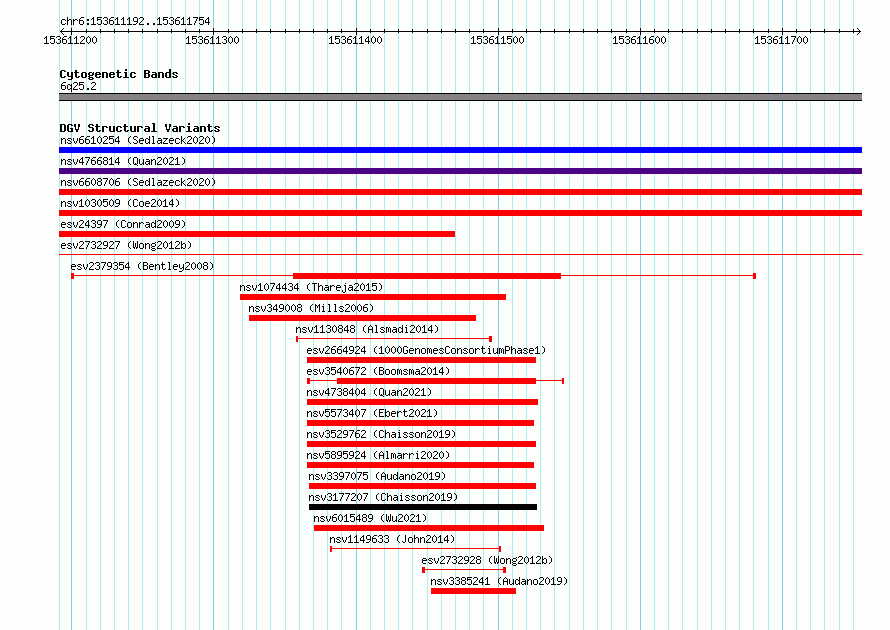This screenshot has width=890, height=630.
Task: Click the 6q25.2 band label
Action: point(78,86)
